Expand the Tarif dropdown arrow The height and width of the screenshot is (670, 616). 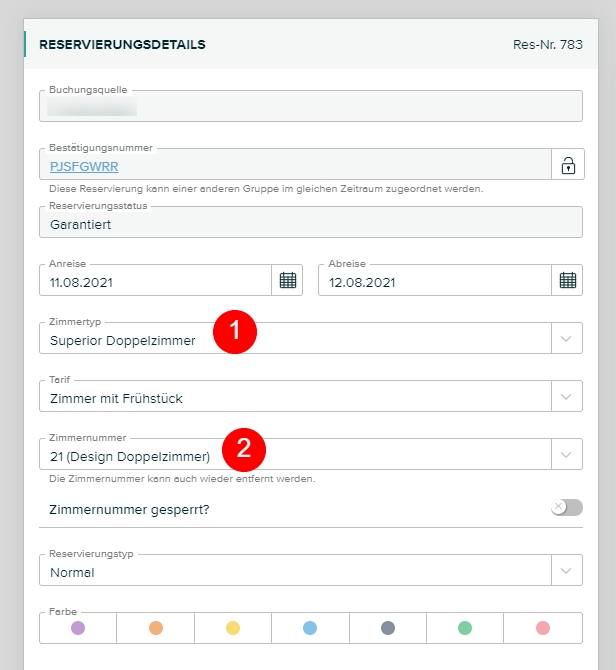click(x=567, y=397)
